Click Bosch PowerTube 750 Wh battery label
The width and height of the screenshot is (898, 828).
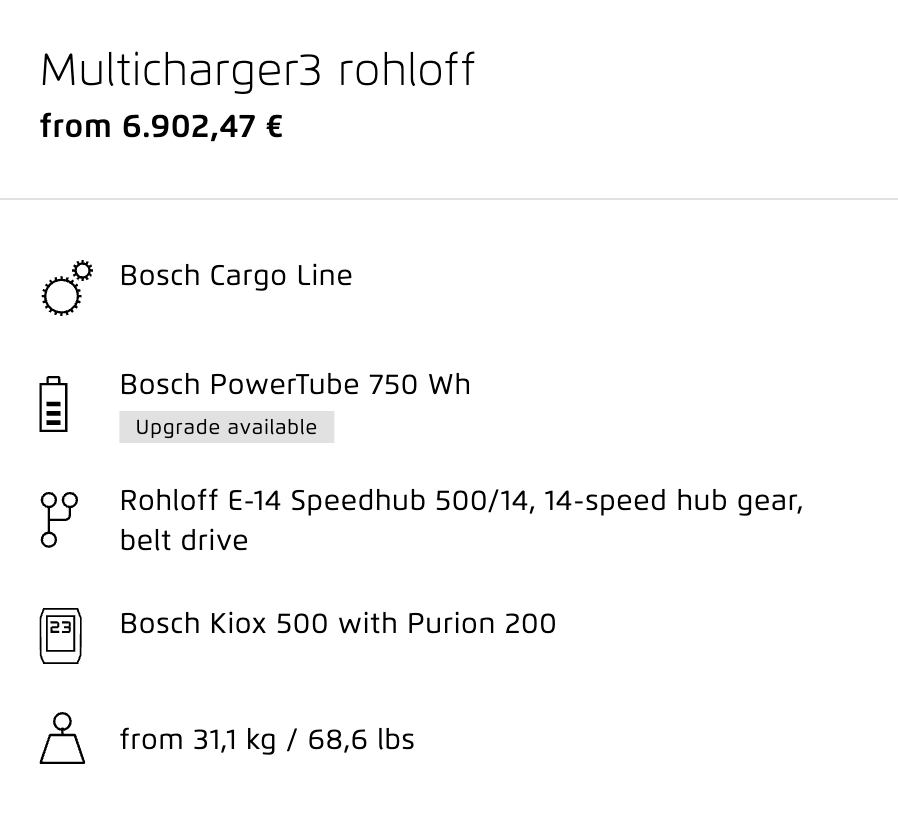295,384
